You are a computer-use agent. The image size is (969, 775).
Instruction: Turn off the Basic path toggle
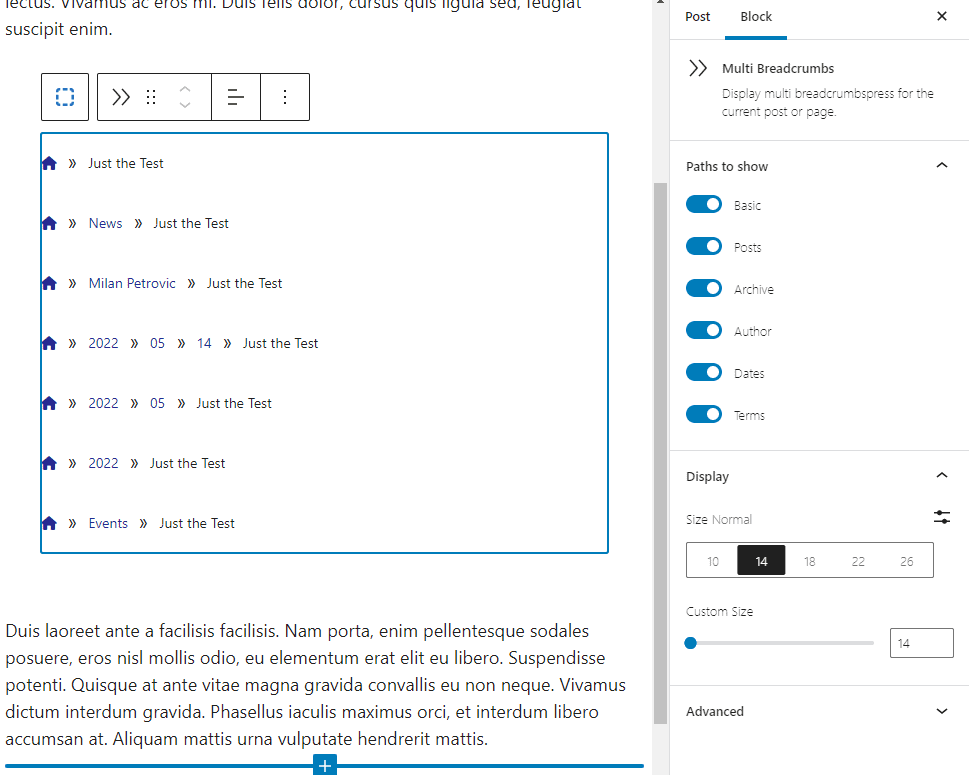703,205
